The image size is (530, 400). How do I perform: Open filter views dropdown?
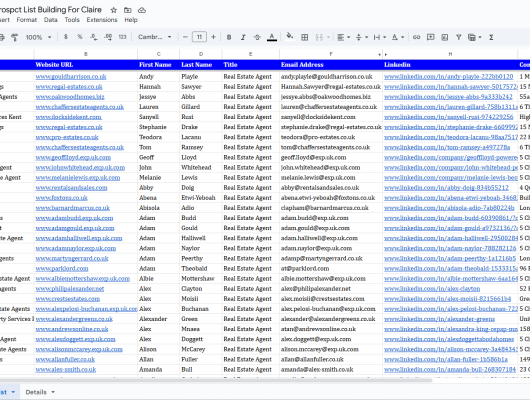click(474, 37)
